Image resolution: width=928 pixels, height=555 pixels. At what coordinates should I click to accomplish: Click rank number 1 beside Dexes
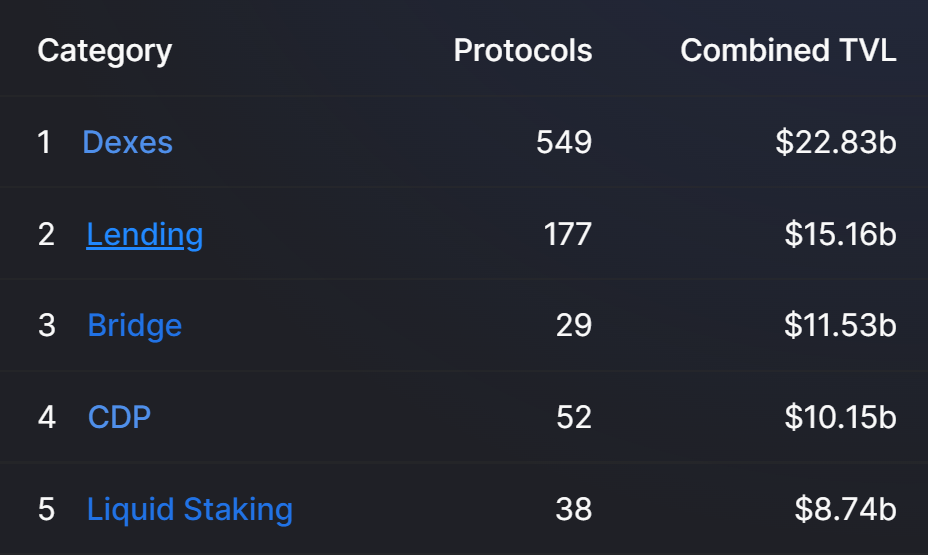point(44,142)
